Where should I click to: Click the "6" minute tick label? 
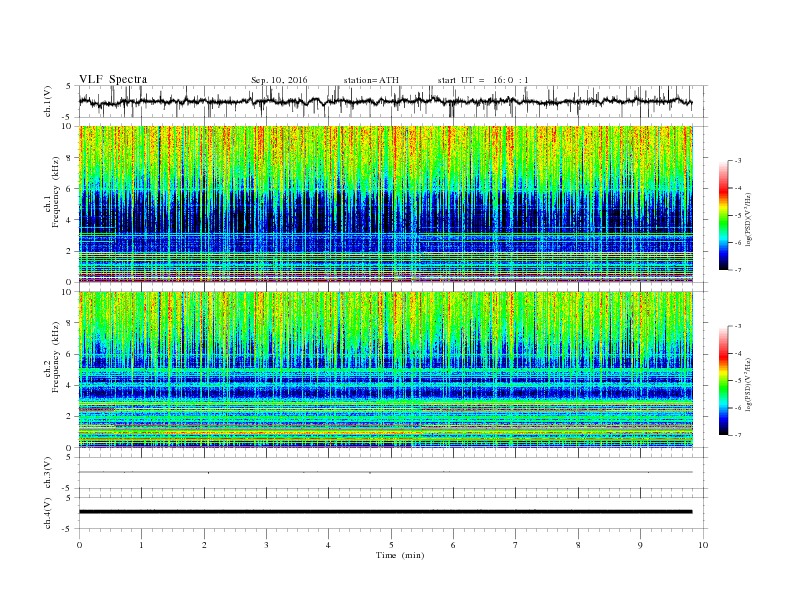[x=453, y=545]
